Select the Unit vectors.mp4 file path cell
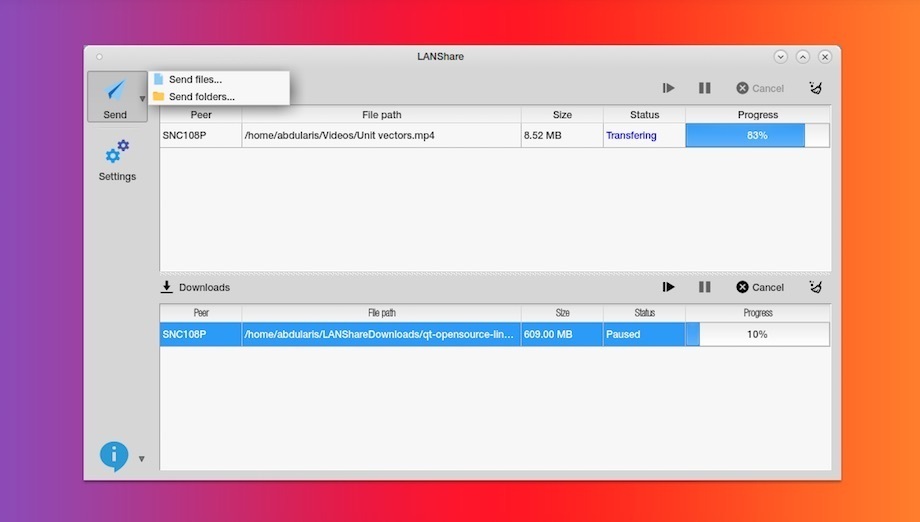The image size is (920, 522). (381, 135)
